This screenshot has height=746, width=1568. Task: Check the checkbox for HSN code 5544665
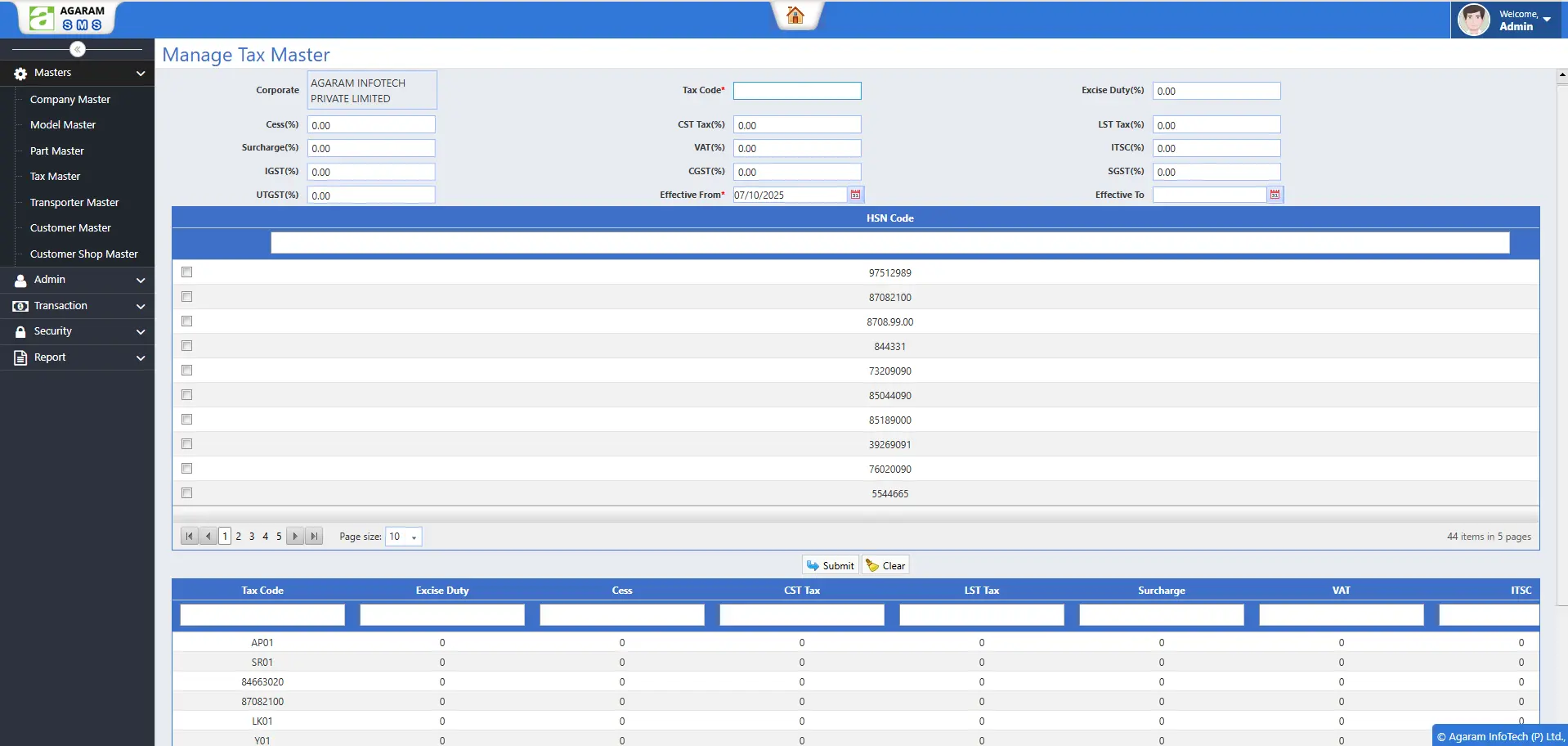[x=186, y=492]
